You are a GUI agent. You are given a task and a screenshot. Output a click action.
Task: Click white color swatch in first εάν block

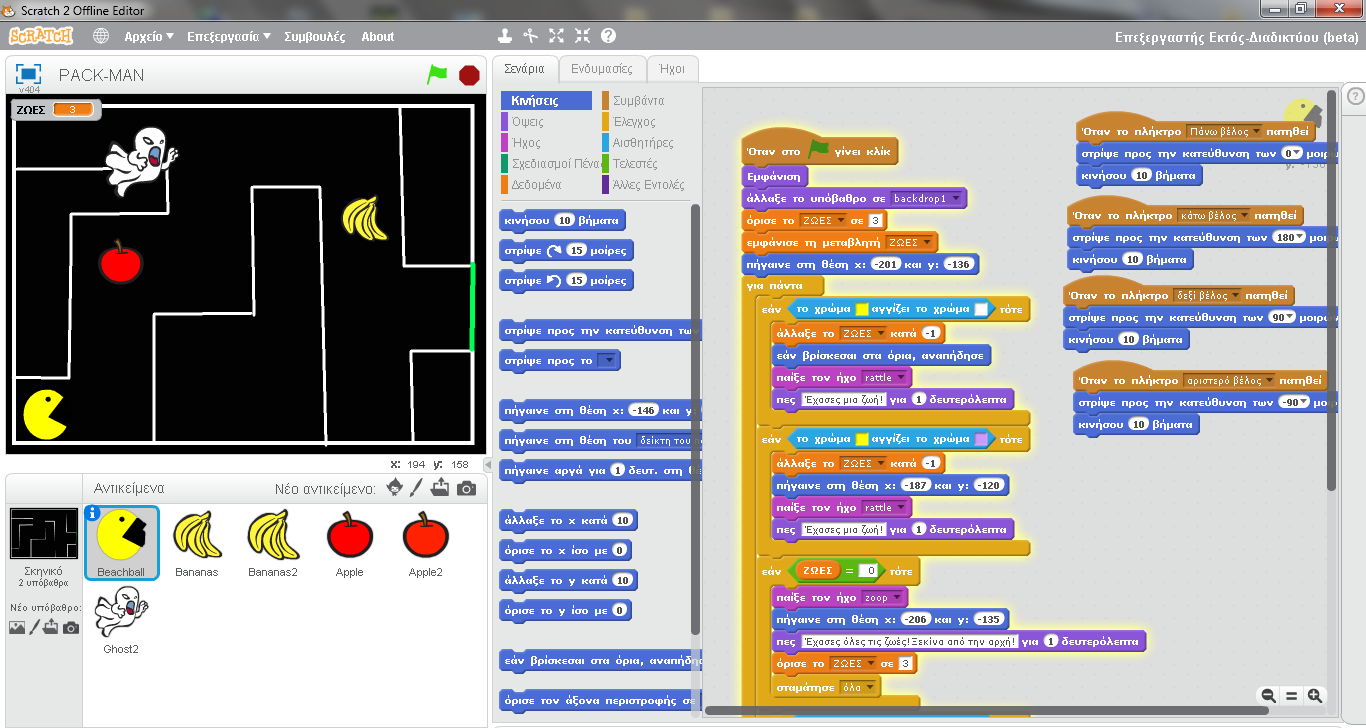coord(981,309)
